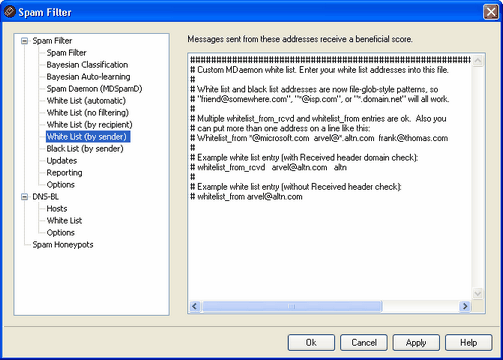Open White List under DNS-BL
This screenshot has width=503, height=360.
[64, 221]
